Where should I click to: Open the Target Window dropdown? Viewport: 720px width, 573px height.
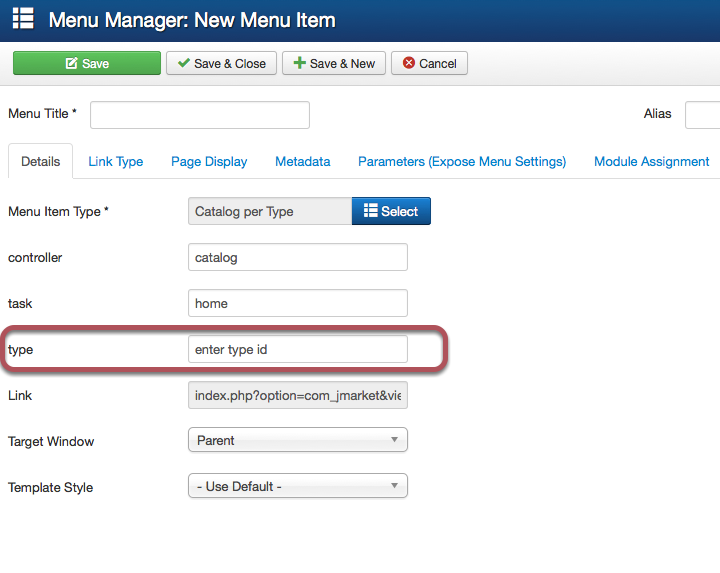tap(298, 440)
